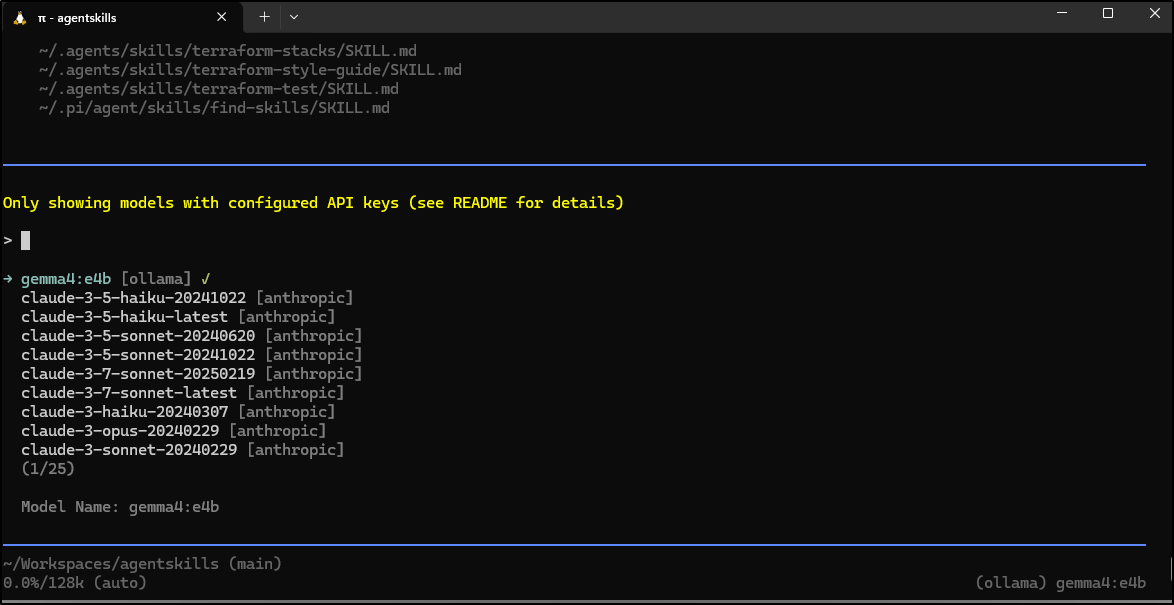Open a new terminal tab
Image resolution: width=1174 pixels, height=605 pixels.
pos(264,17)
